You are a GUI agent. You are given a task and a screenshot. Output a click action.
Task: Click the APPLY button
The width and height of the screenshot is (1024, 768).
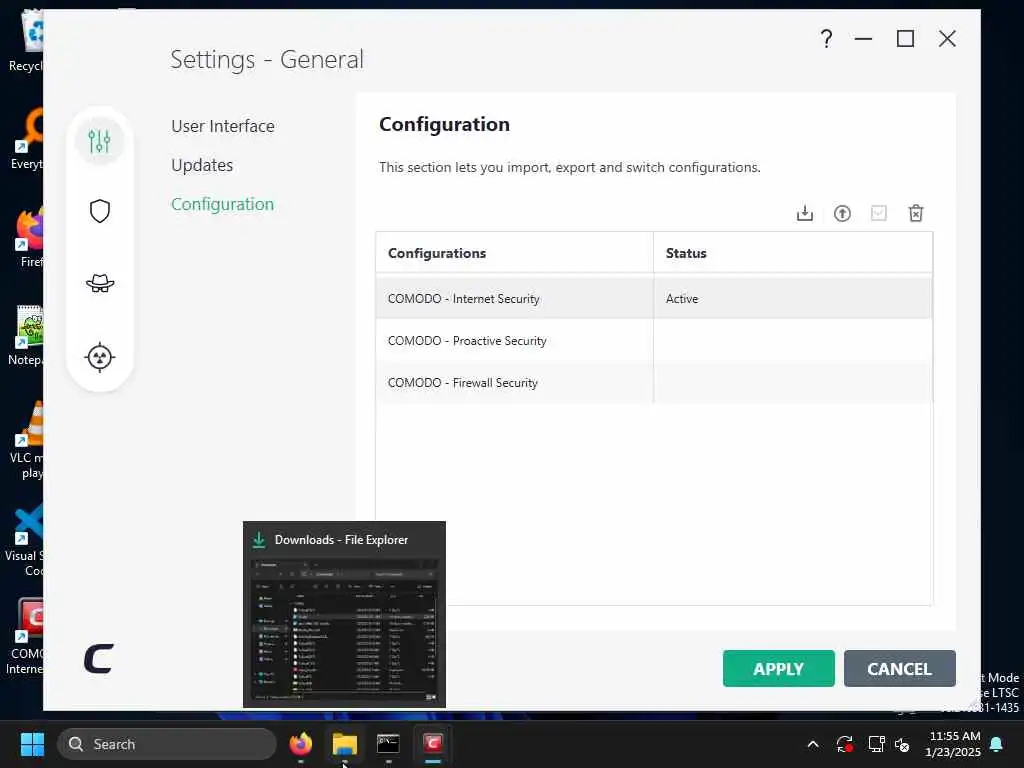point(778,669)
